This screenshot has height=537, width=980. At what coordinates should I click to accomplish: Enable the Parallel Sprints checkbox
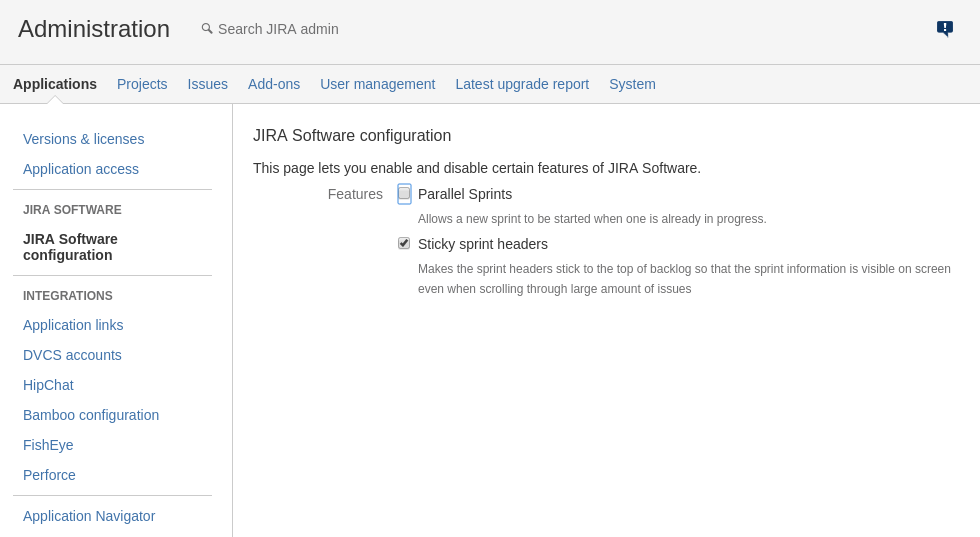click(404, 194)
